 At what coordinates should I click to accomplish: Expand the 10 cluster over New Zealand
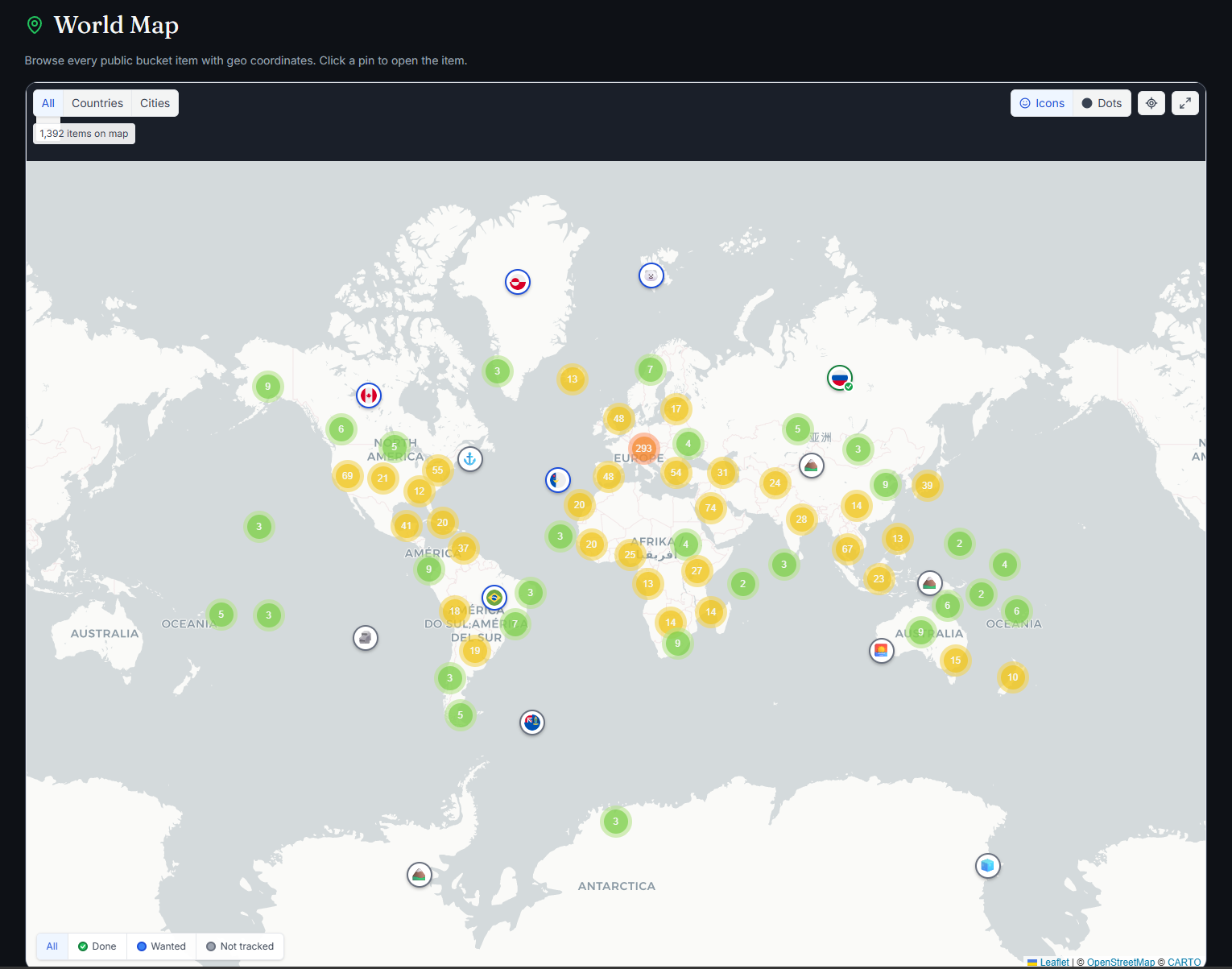[1013, 677]
